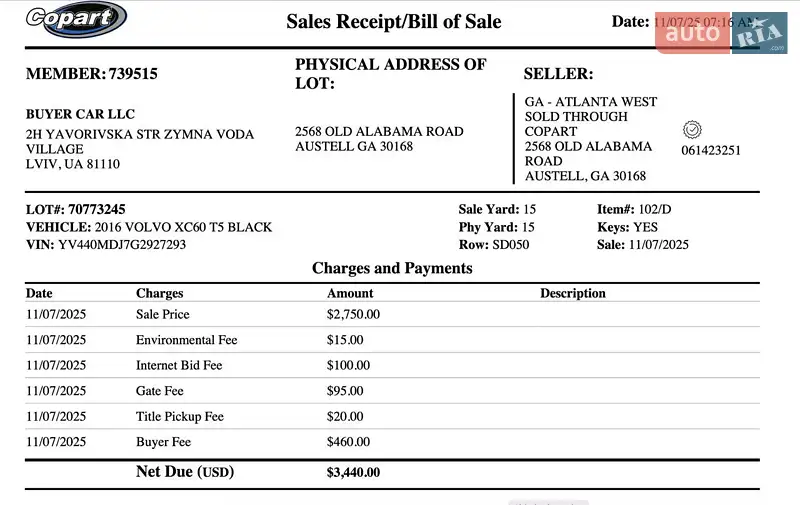Select the Buyer Fee amount $460.00
Screen dimensions: 800x505
tap(348, 442)
